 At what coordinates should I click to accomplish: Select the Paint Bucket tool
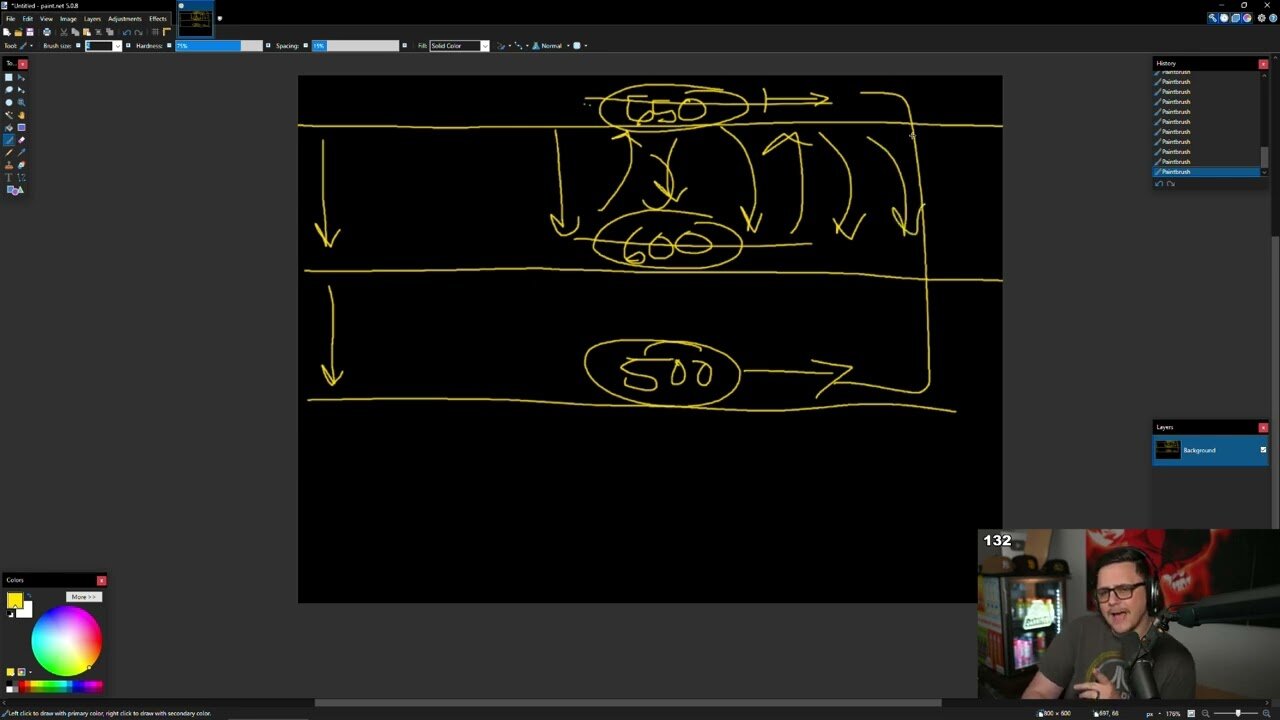click(x=9, y=128)
